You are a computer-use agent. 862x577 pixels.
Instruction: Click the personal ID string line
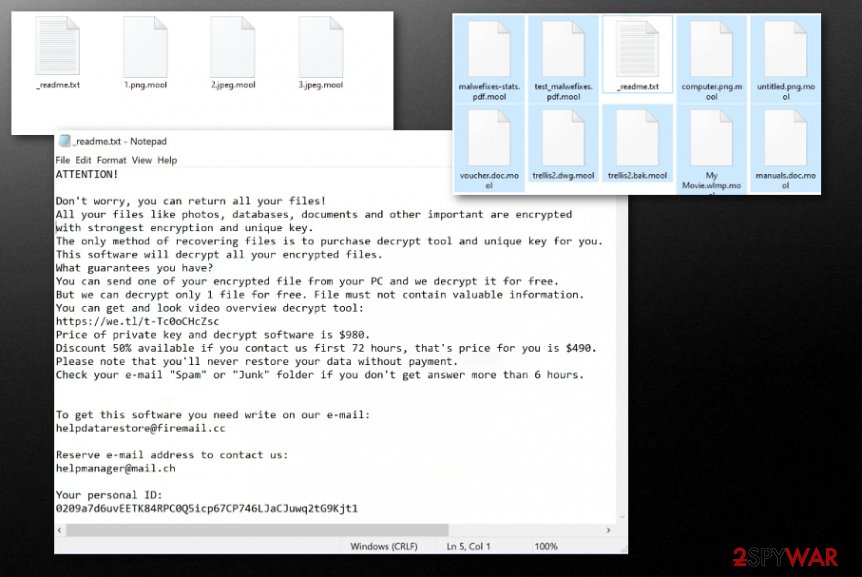click(207, 508)
